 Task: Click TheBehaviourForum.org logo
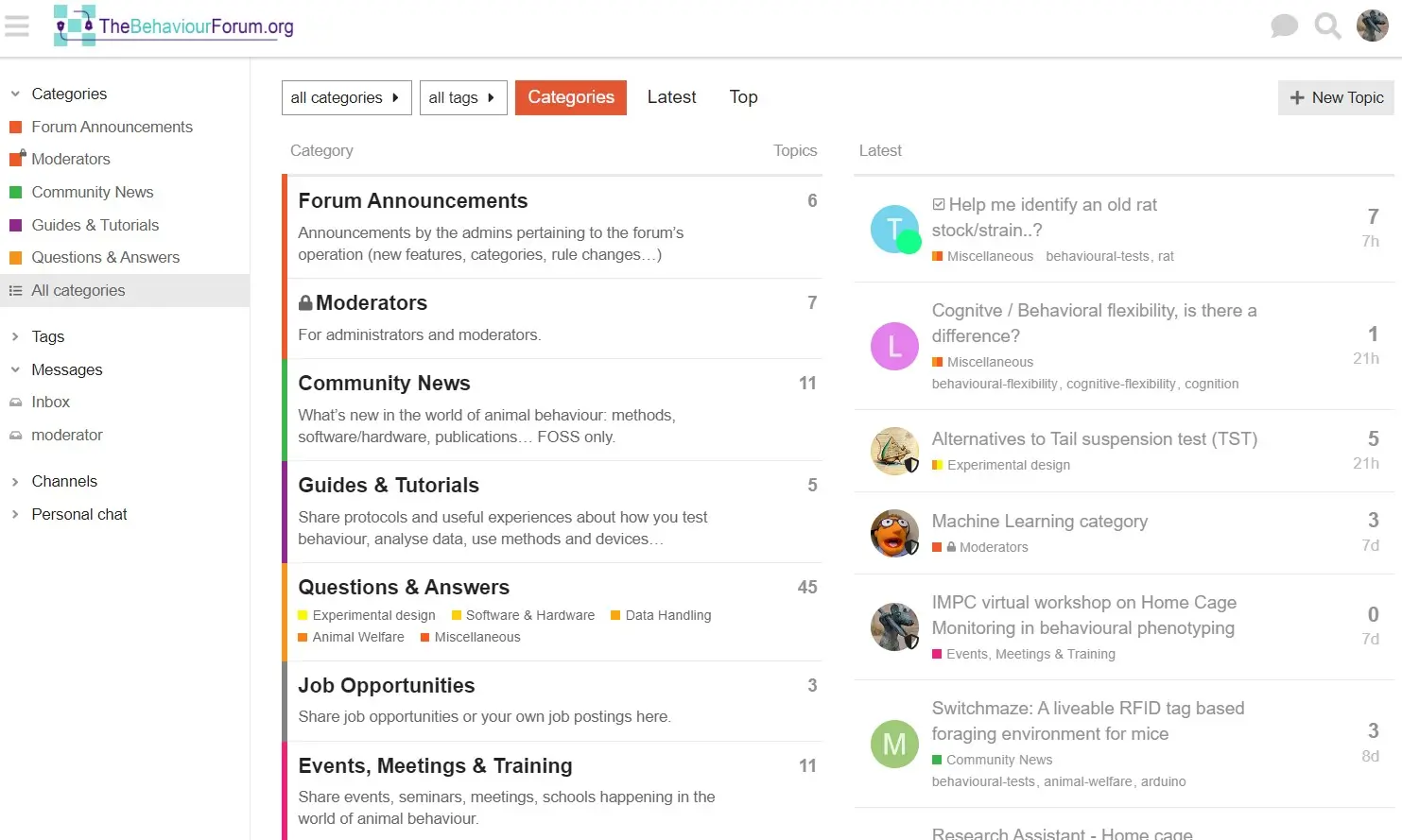coord(175,26)
